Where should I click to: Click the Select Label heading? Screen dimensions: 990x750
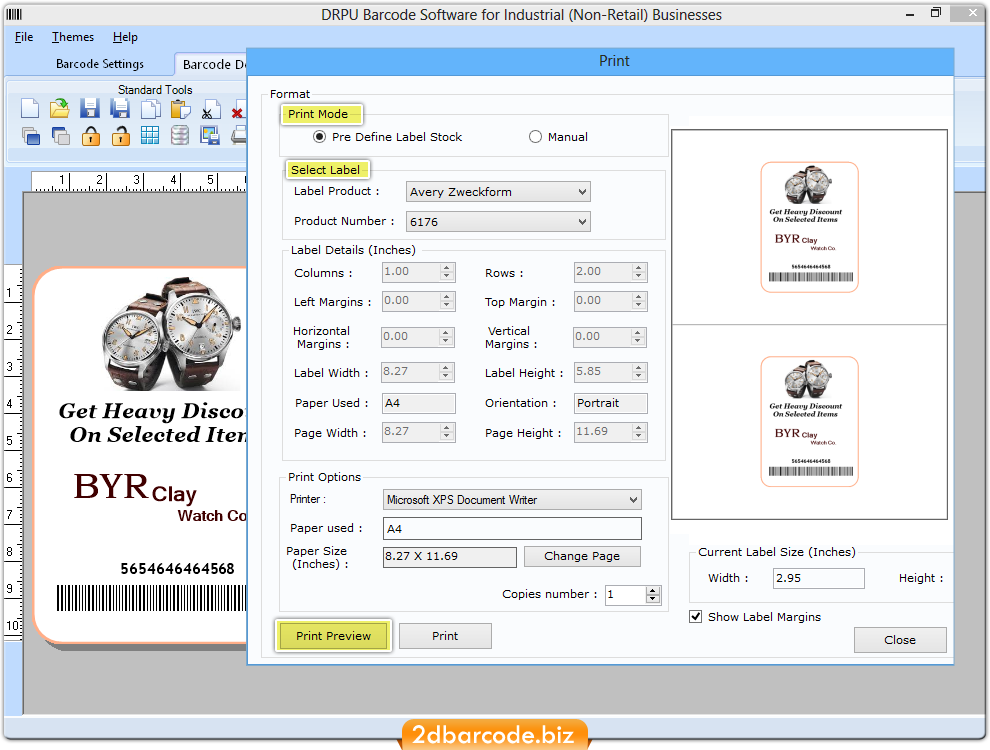coord(326,170)
